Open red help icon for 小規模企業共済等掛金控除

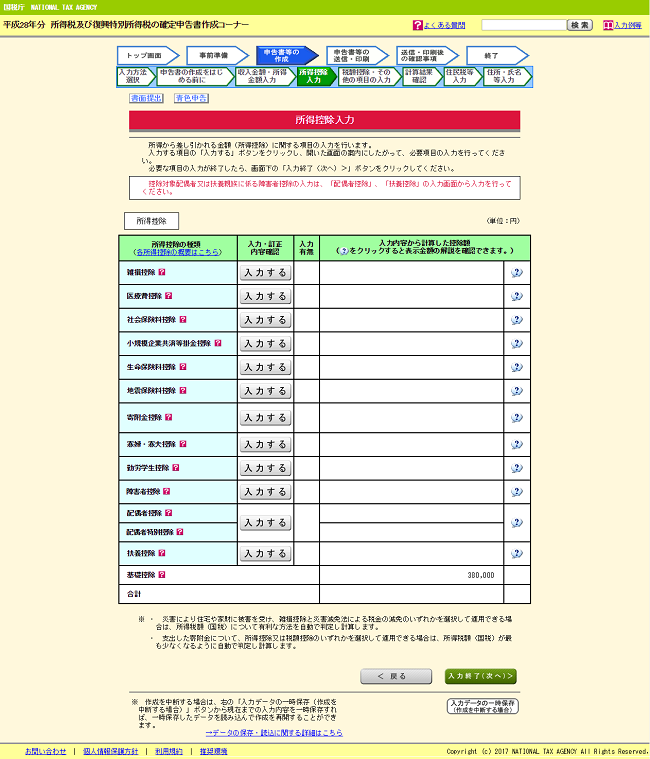coord(218,343)
